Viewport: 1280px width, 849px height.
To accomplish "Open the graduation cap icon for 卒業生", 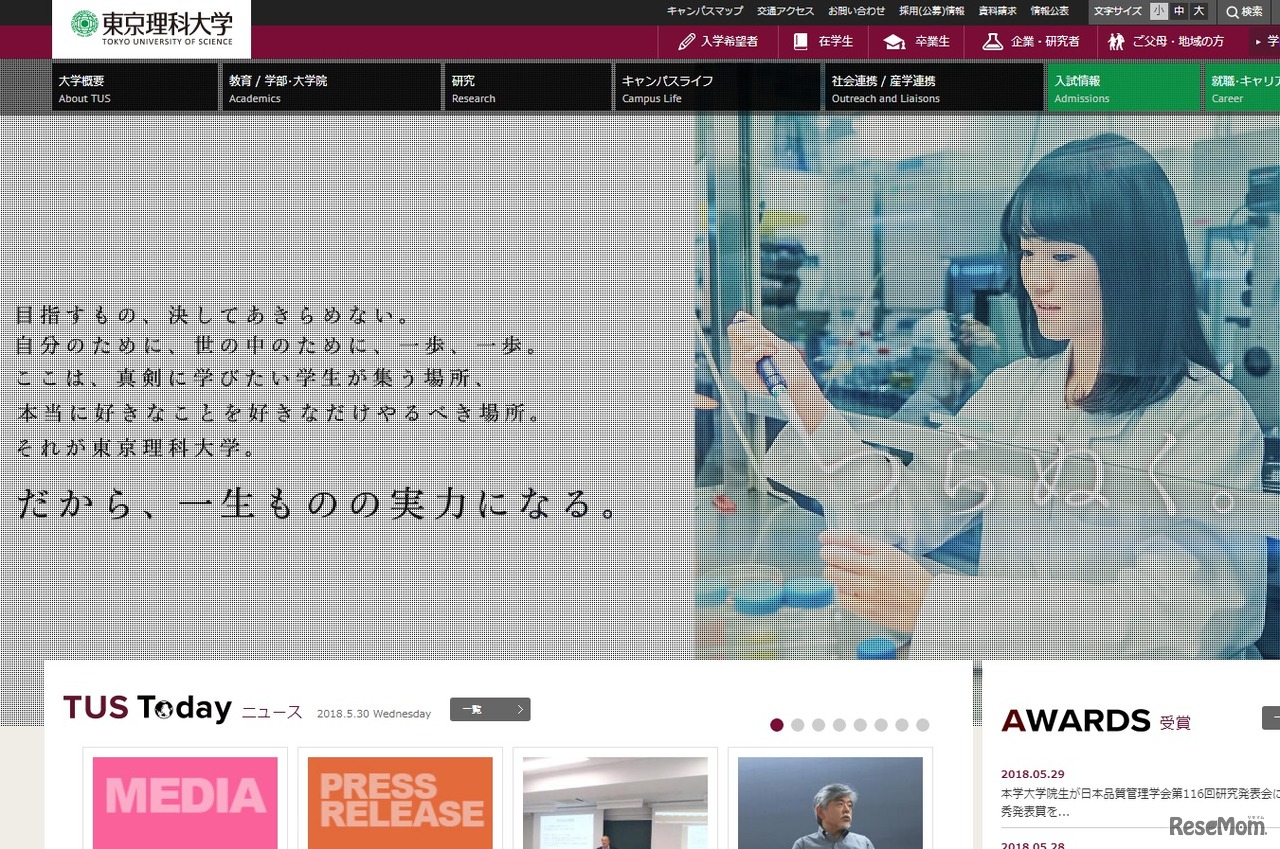I will point(895,42).
